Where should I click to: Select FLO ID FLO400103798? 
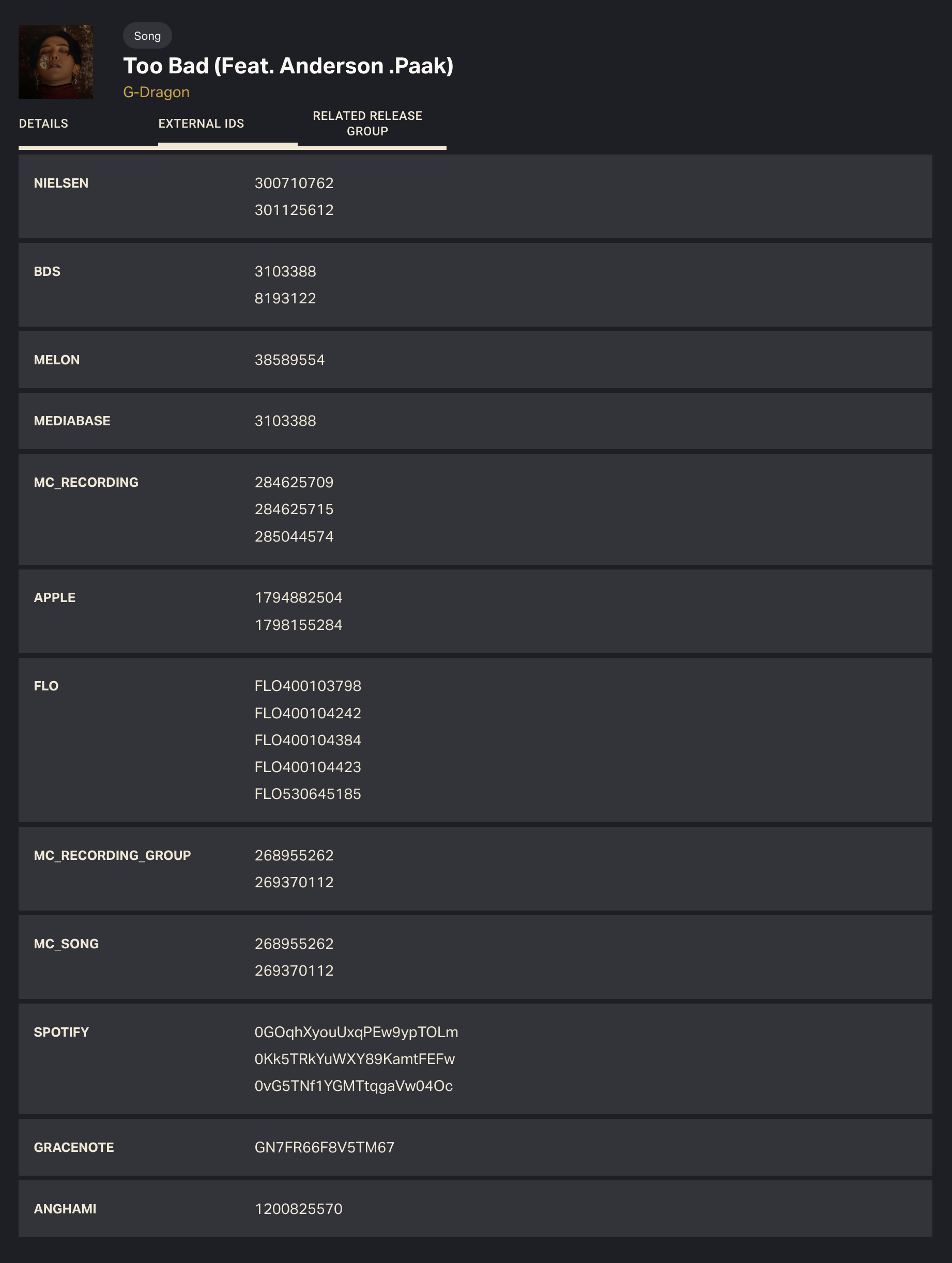(308, 686)
